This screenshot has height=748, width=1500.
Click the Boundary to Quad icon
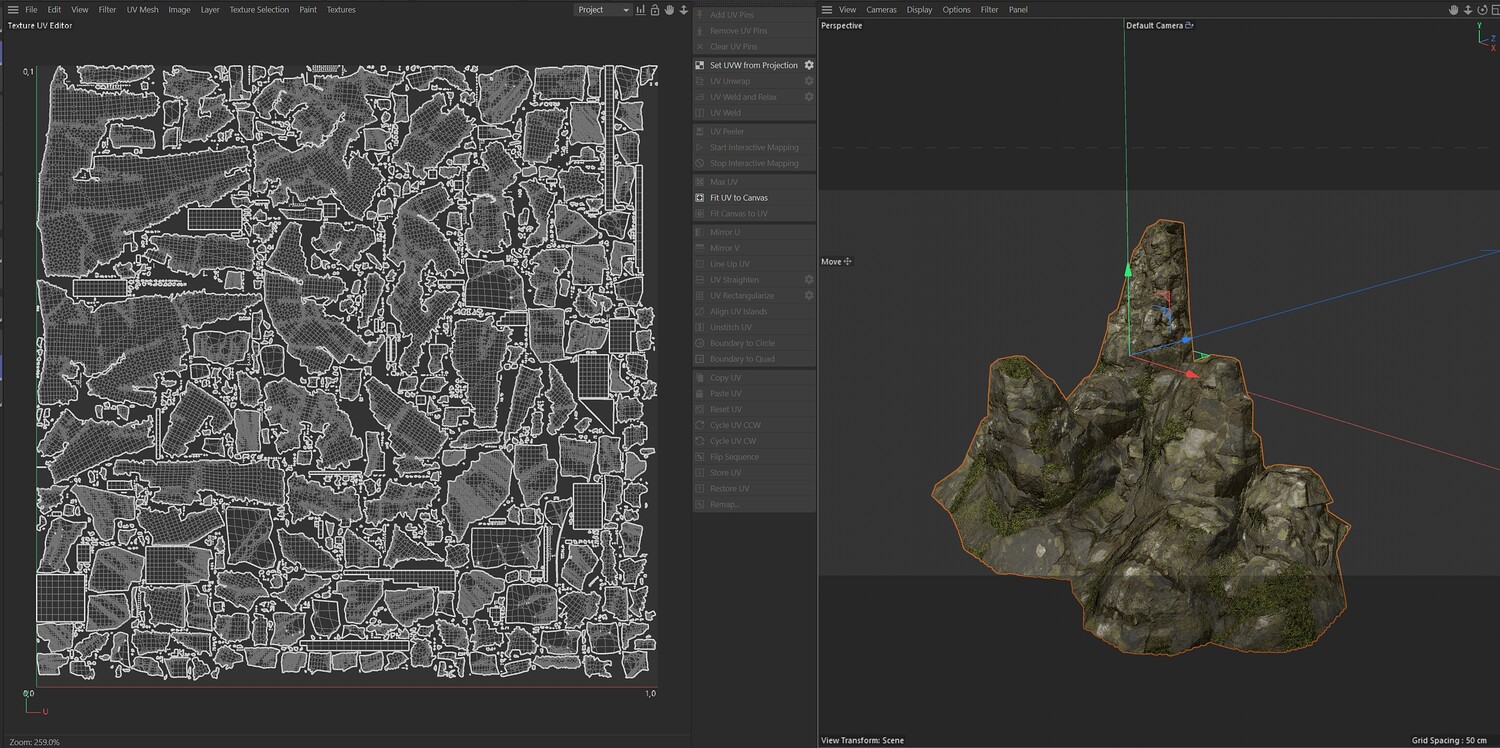pos(700,359)
